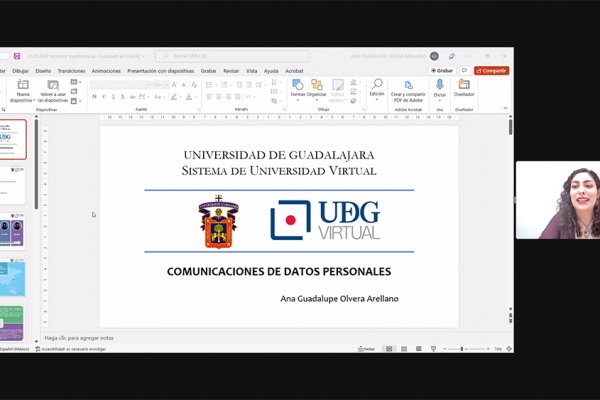This screenshot has width=600, height=400.
Task: Open the comments pane icon
Action: click(464, 71)
